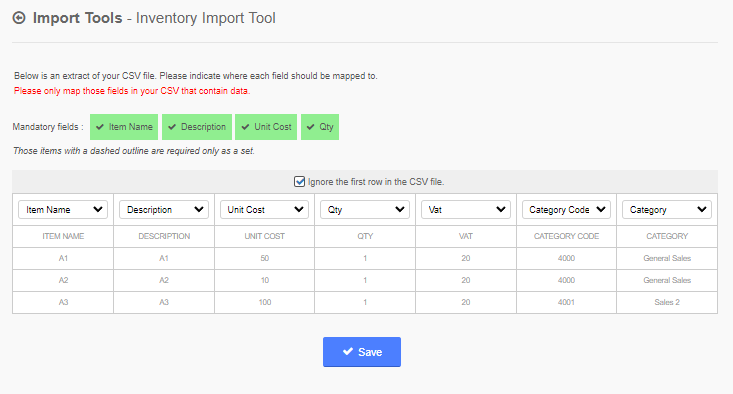The height and width of the screenshot is (394, 733).
Task: Click the Unit Cost mandatory field badge
Action: point(266,127)
